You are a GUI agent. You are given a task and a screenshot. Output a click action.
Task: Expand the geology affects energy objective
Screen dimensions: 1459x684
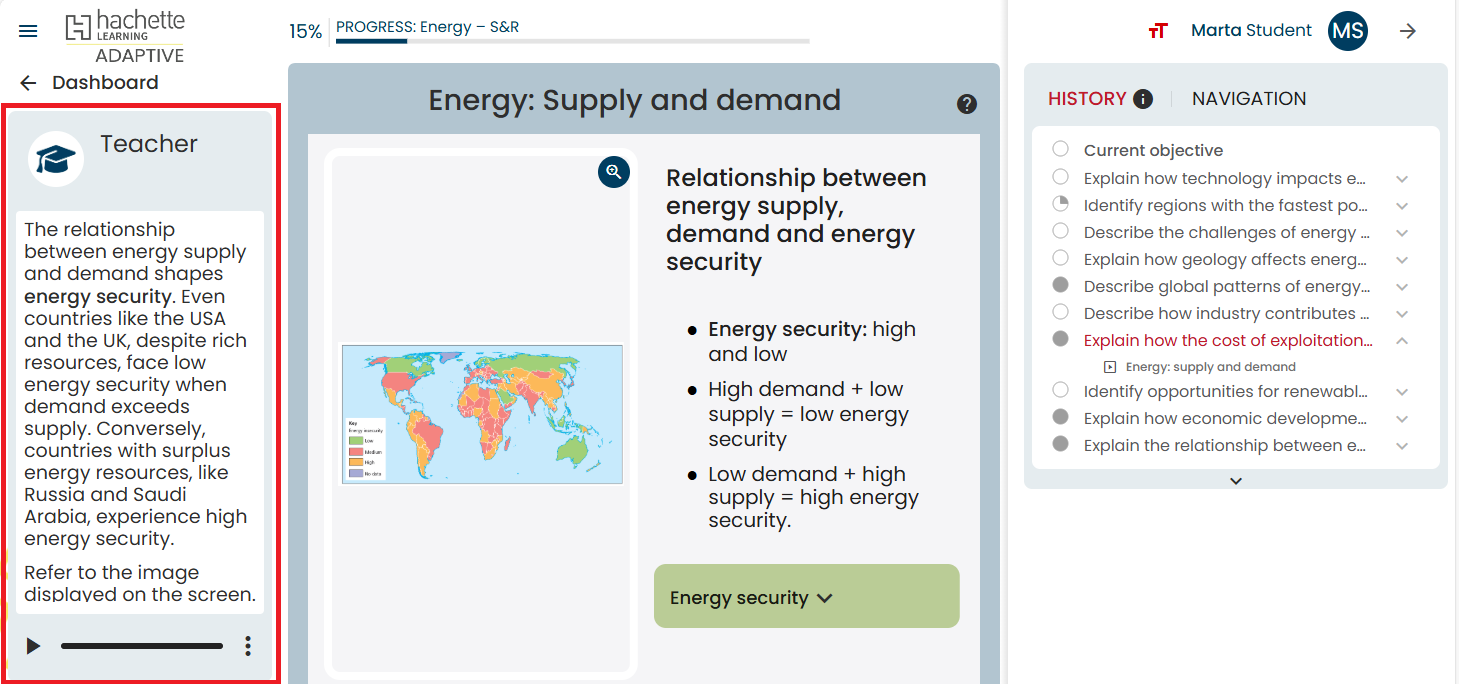1402,260
